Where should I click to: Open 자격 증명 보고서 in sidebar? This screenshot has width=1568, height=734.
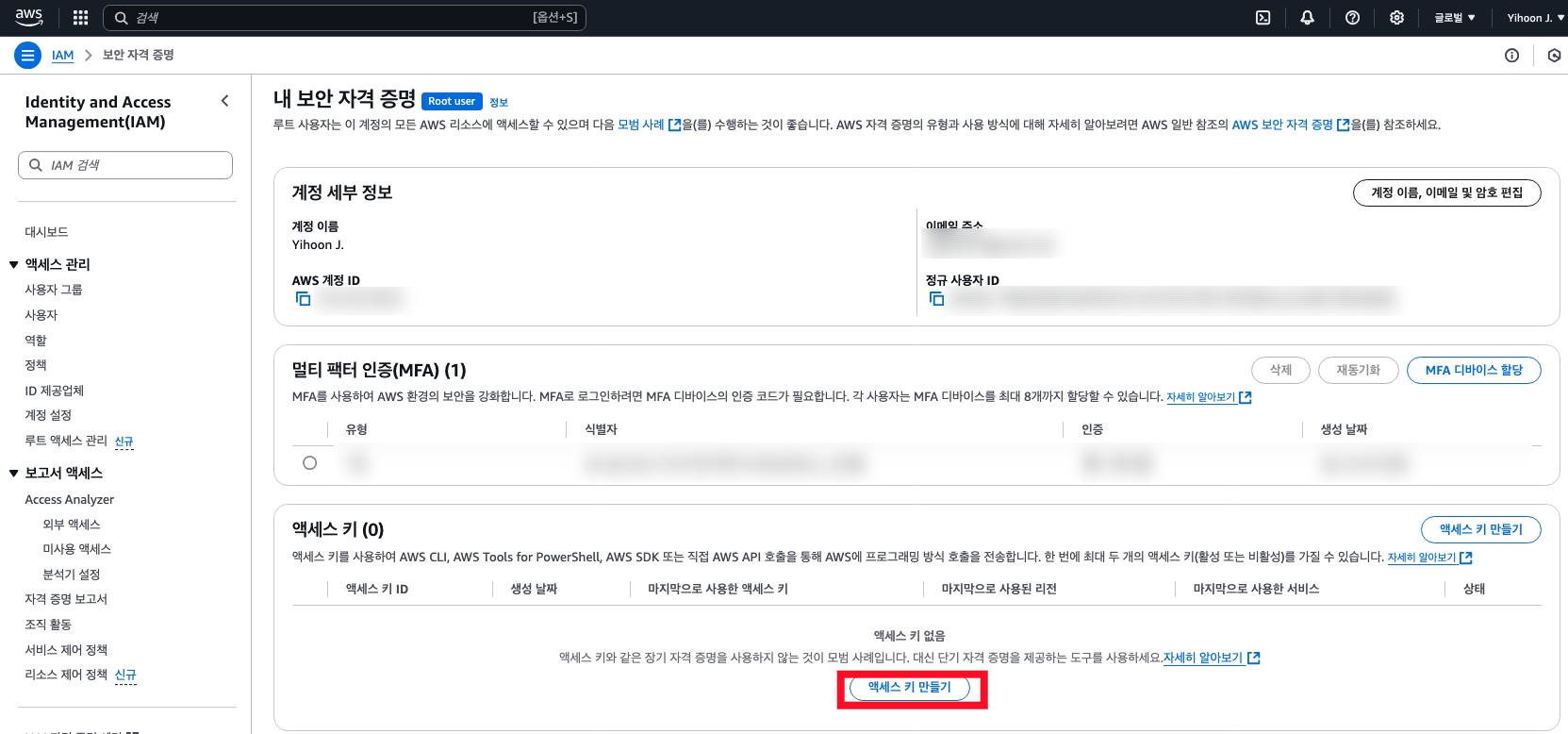(x=66, y=599)
